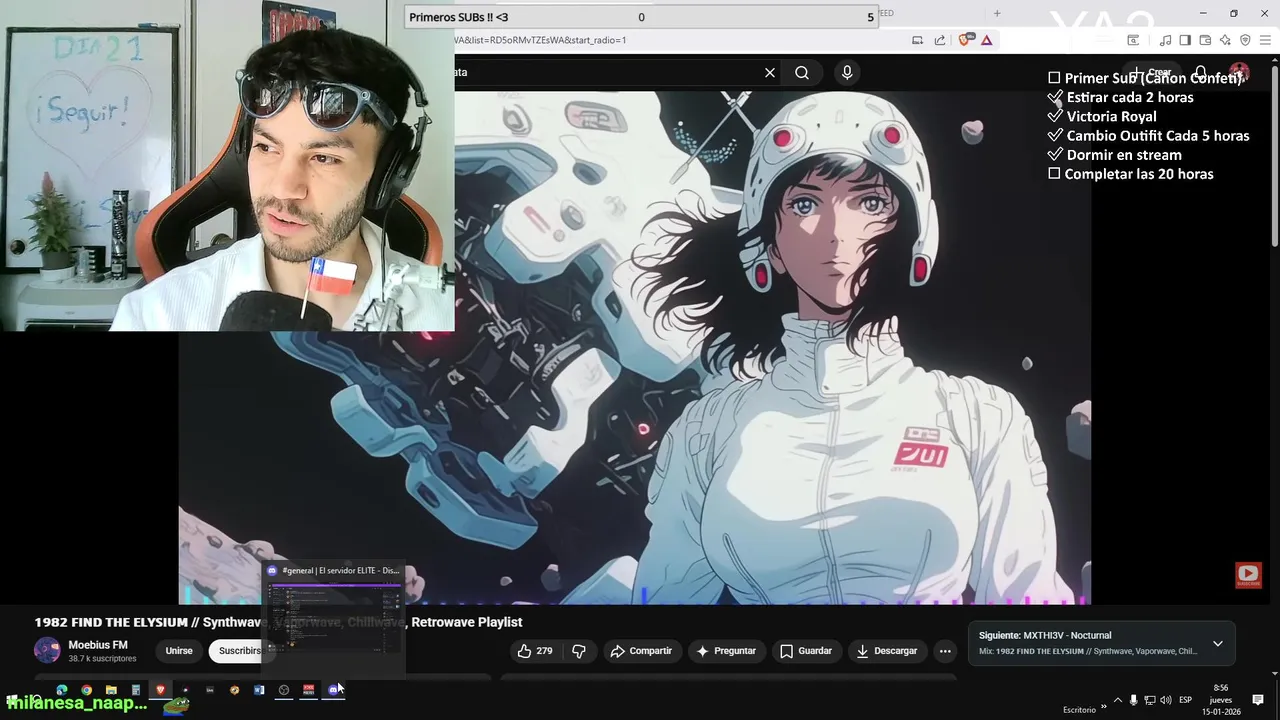
Task: Open a new browser tab with plus
Action: click(x=997, y=13)
